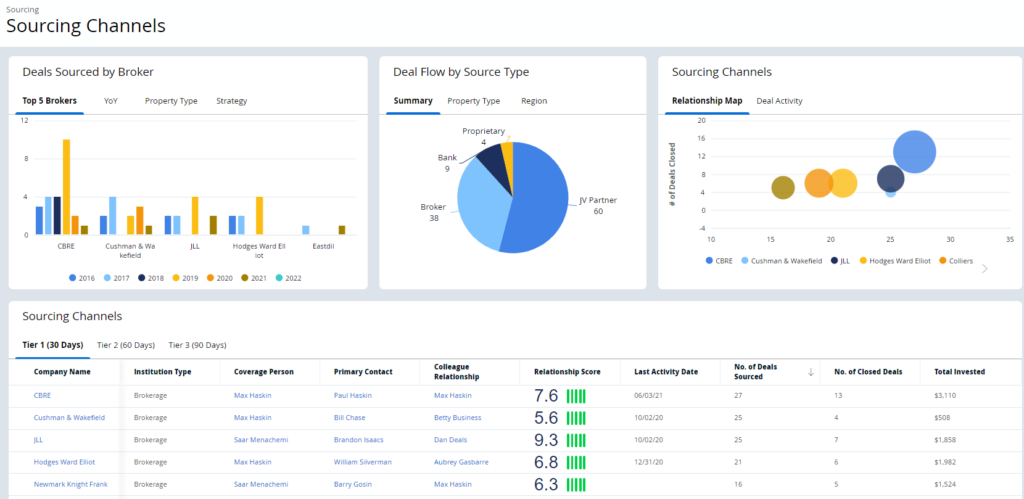Click last activity date 12/31/20
The image size is (1024, 499).
pyautogui.click(x=648, y=462)
